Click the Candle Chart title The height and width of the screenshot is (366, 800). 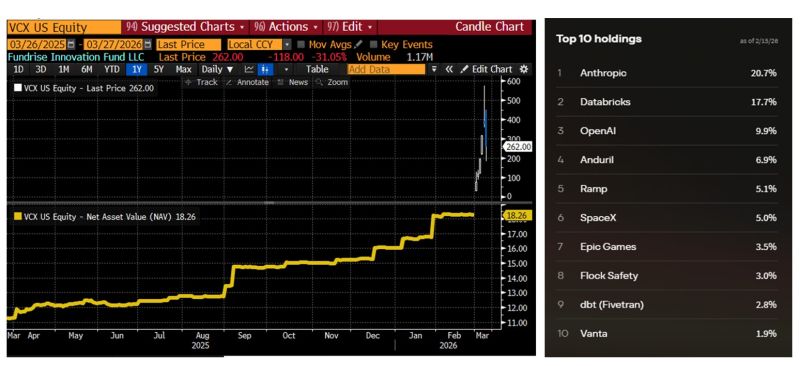click(489, 27)
